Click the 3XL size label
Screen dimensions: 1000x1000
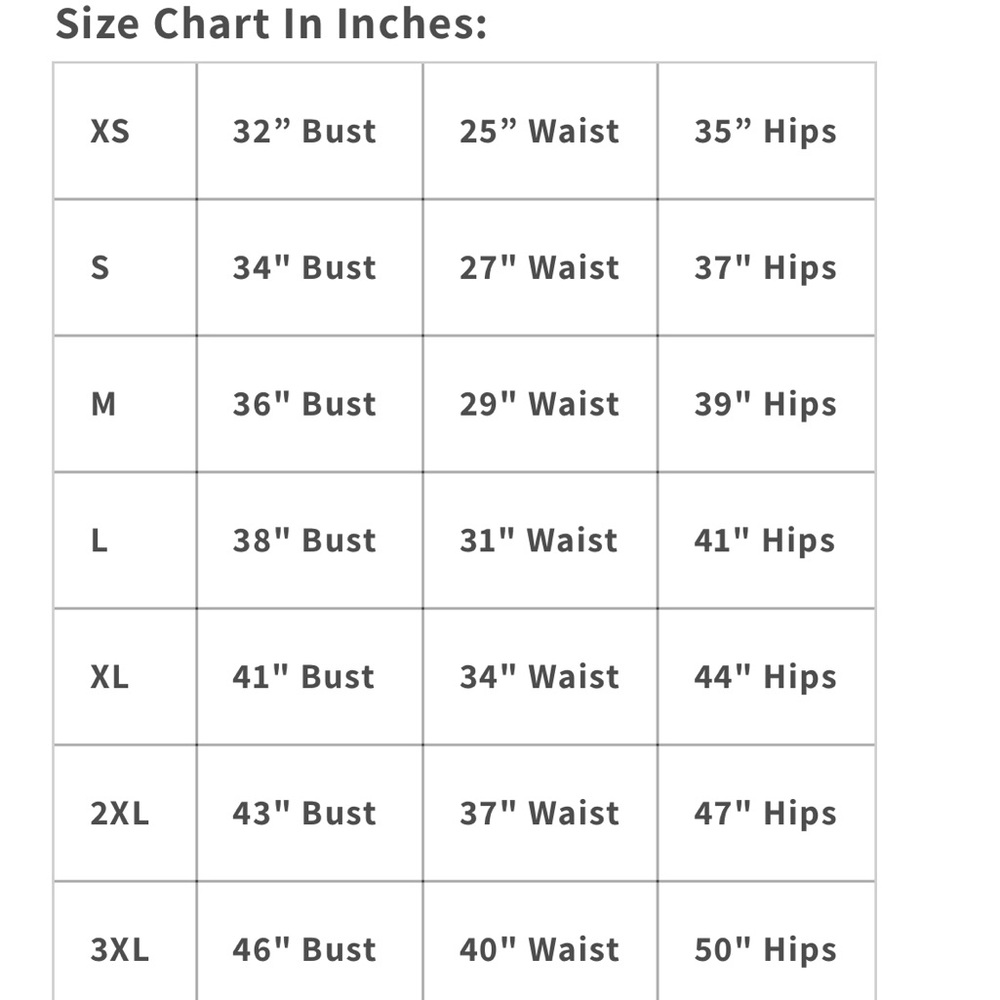point(120,950)
